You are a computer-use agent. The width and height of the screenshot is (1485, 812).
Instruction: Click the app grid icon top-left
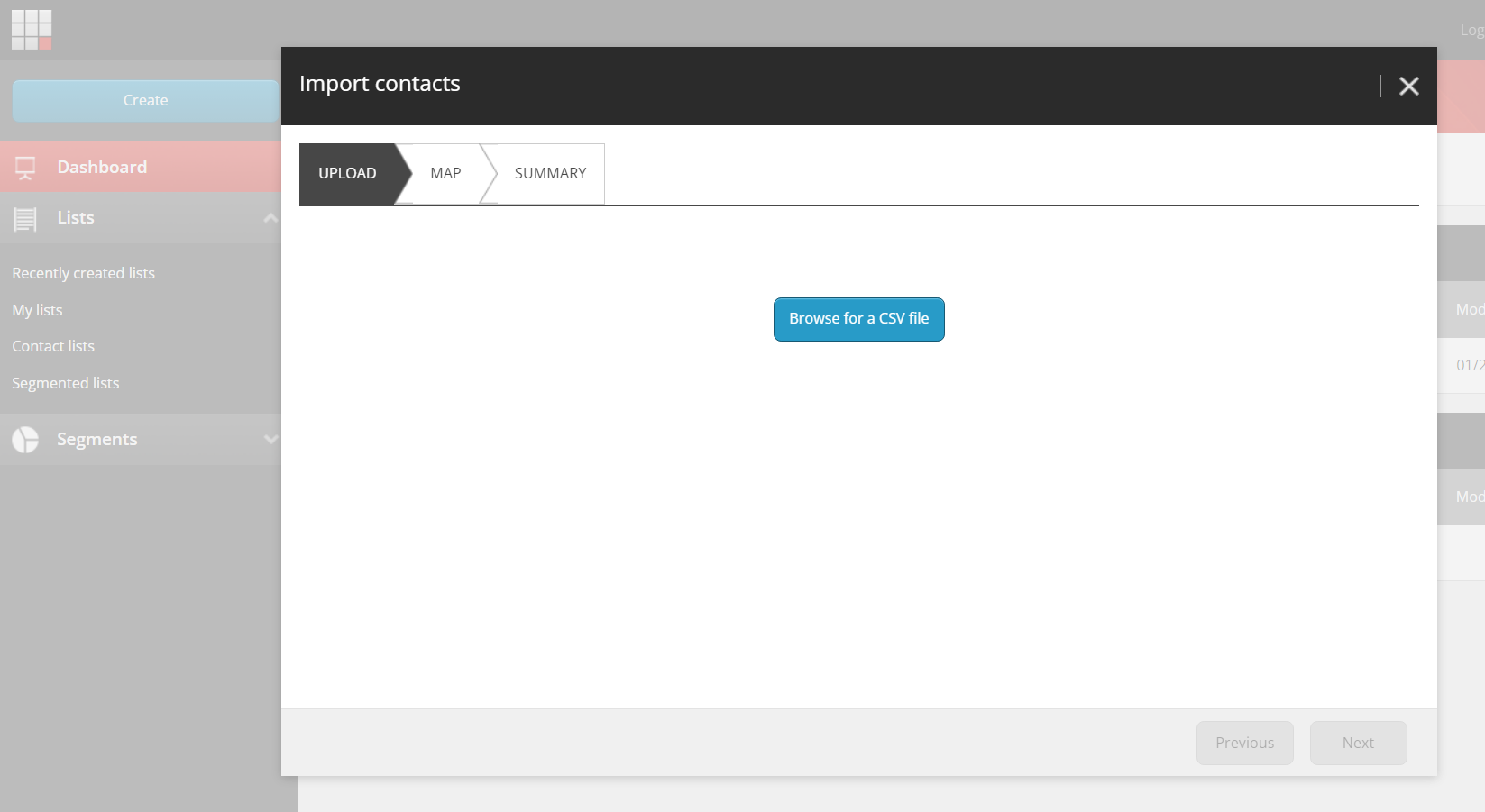pyautogui.click(x=32, y=29)
